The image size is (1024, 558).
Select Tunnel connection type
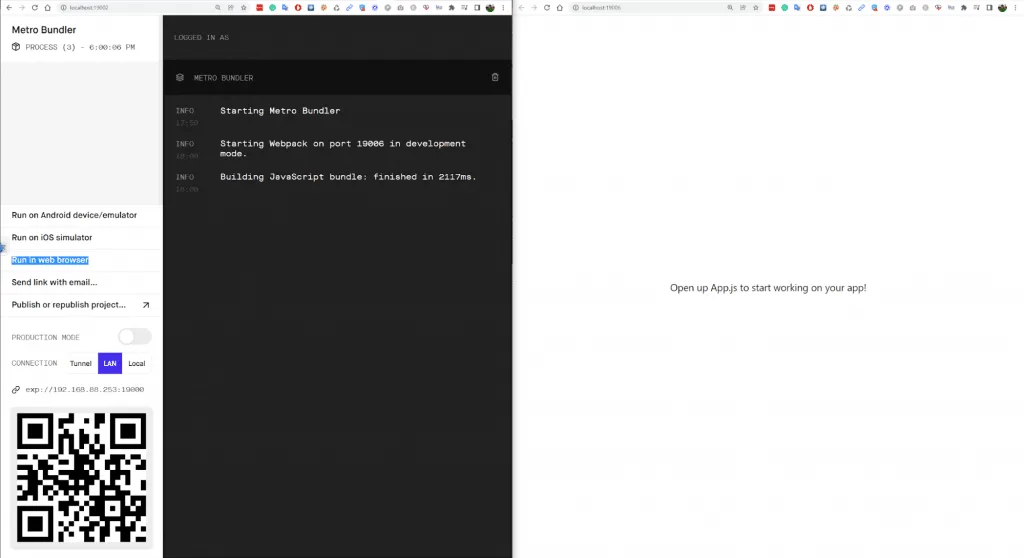click(81, 363)
